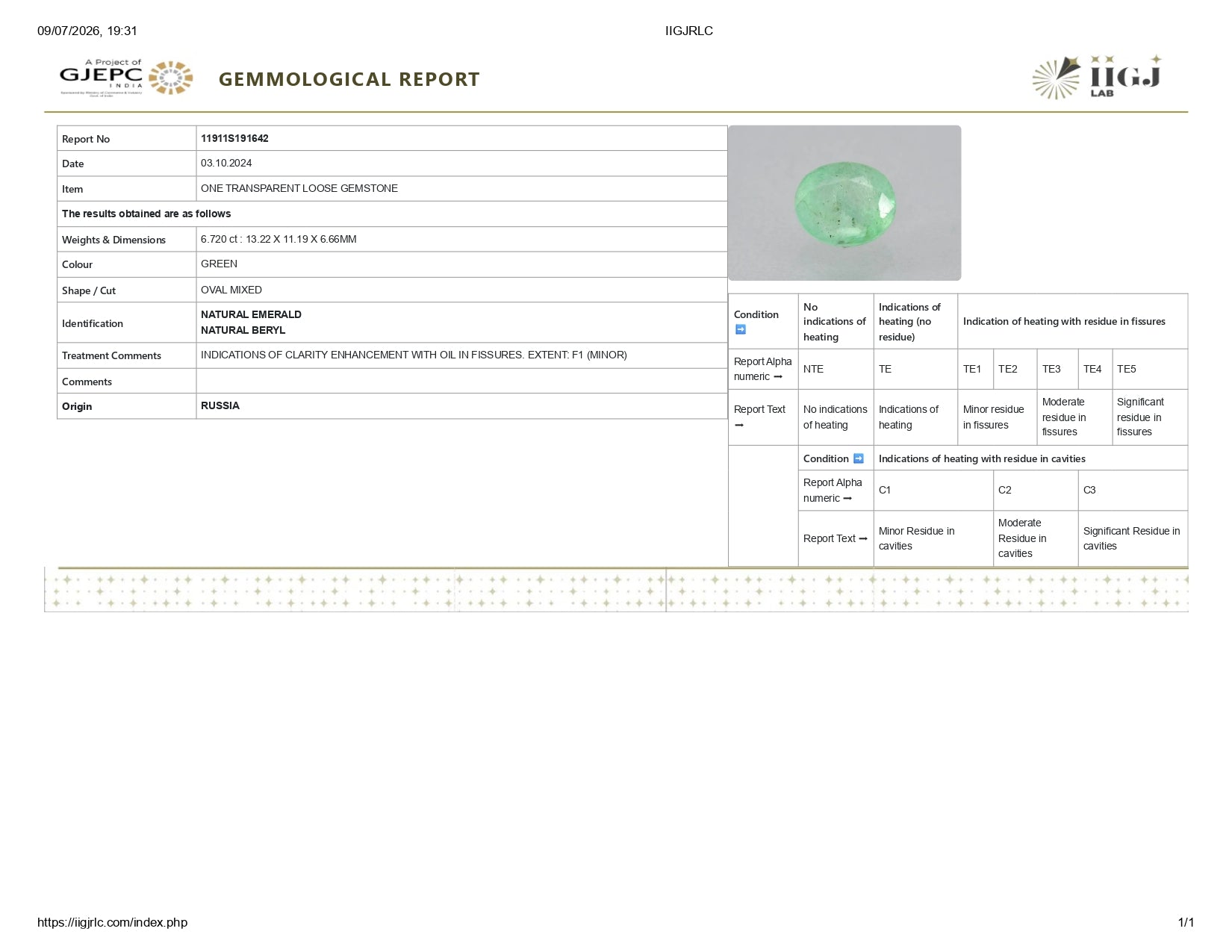The image size is (1232, 952).
Task: Click the Origin label cell
Action: [127, 406]
